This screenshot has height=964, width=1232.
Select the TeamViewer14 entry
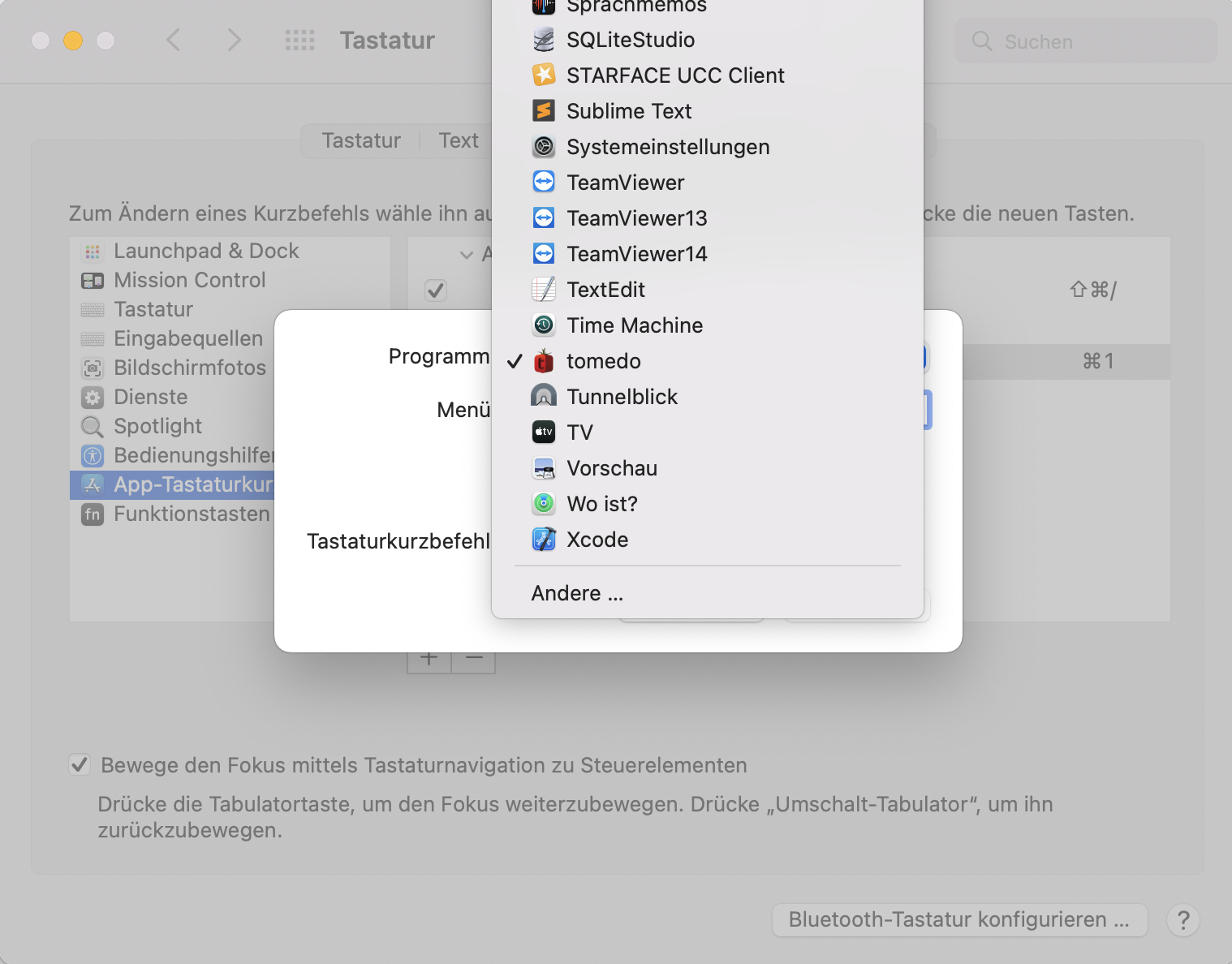[707, 254]
